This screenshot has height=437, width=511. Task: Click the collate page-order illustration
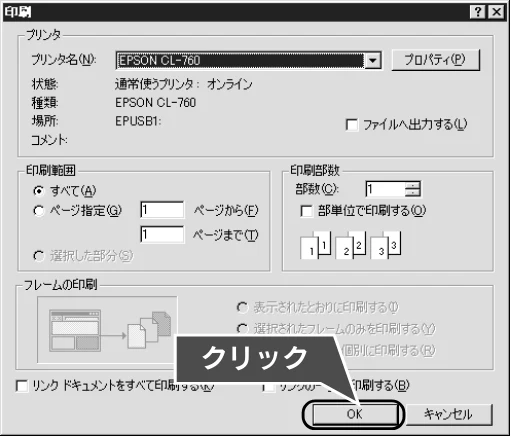tap(350, 245)
